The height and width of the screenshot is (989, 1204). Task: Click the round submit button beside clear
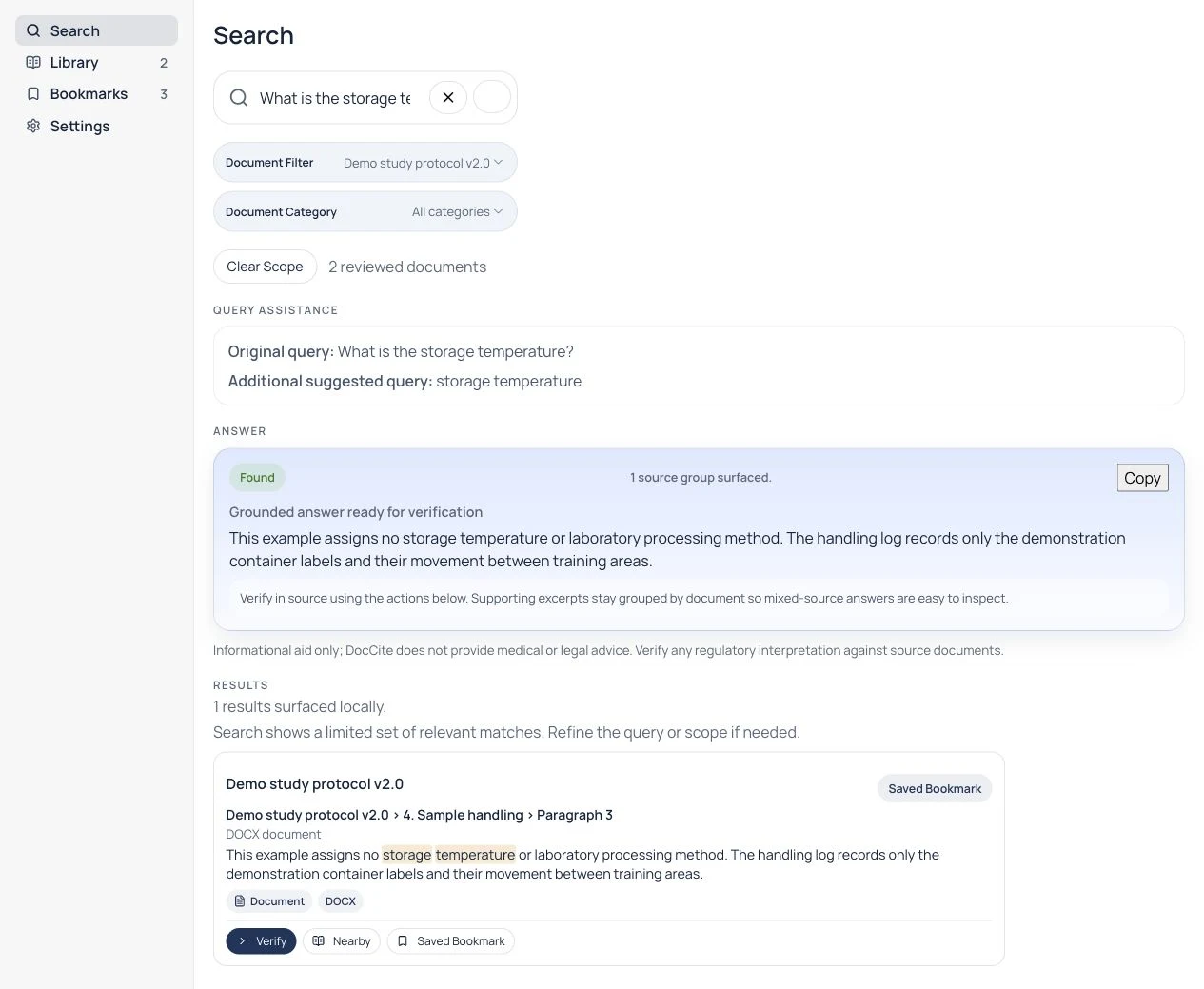[492, 97]
